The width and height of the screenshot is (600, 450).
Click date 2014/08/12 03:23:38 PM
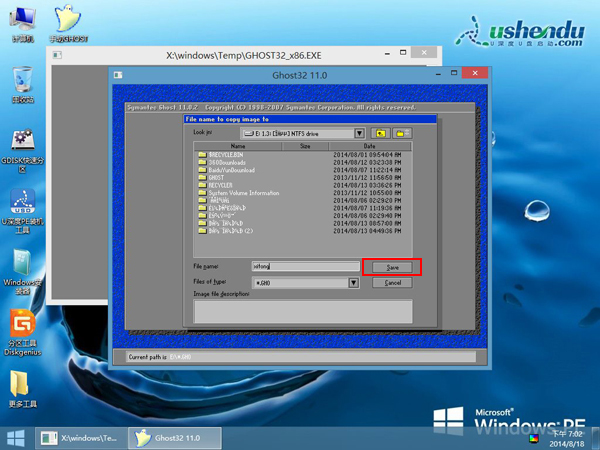367,162
